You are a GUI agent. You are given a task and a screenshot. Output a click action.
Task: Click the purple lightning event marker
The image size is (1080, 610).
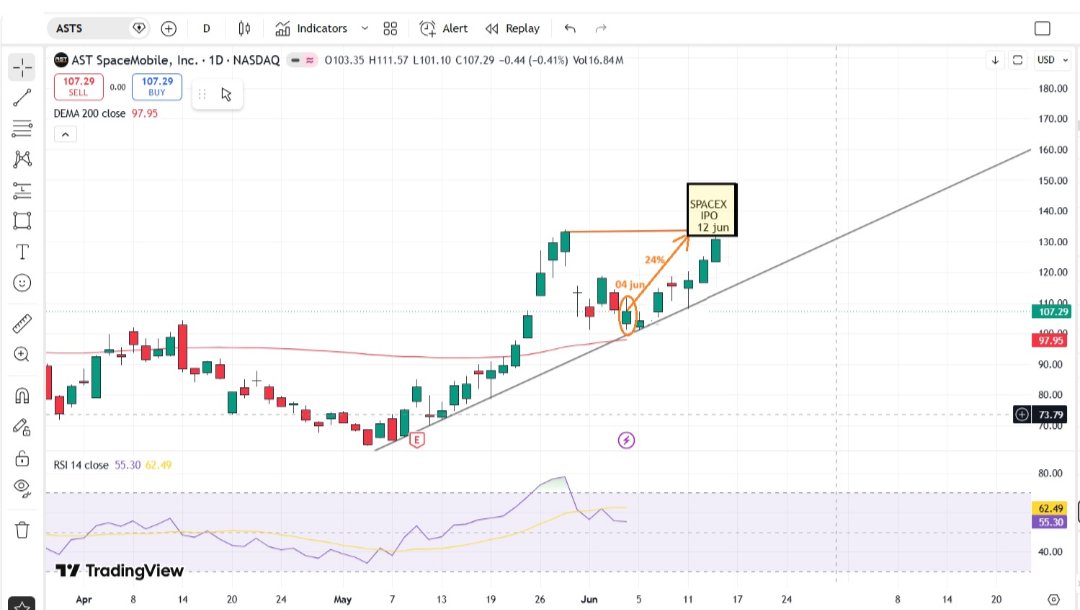coord(626,440)
